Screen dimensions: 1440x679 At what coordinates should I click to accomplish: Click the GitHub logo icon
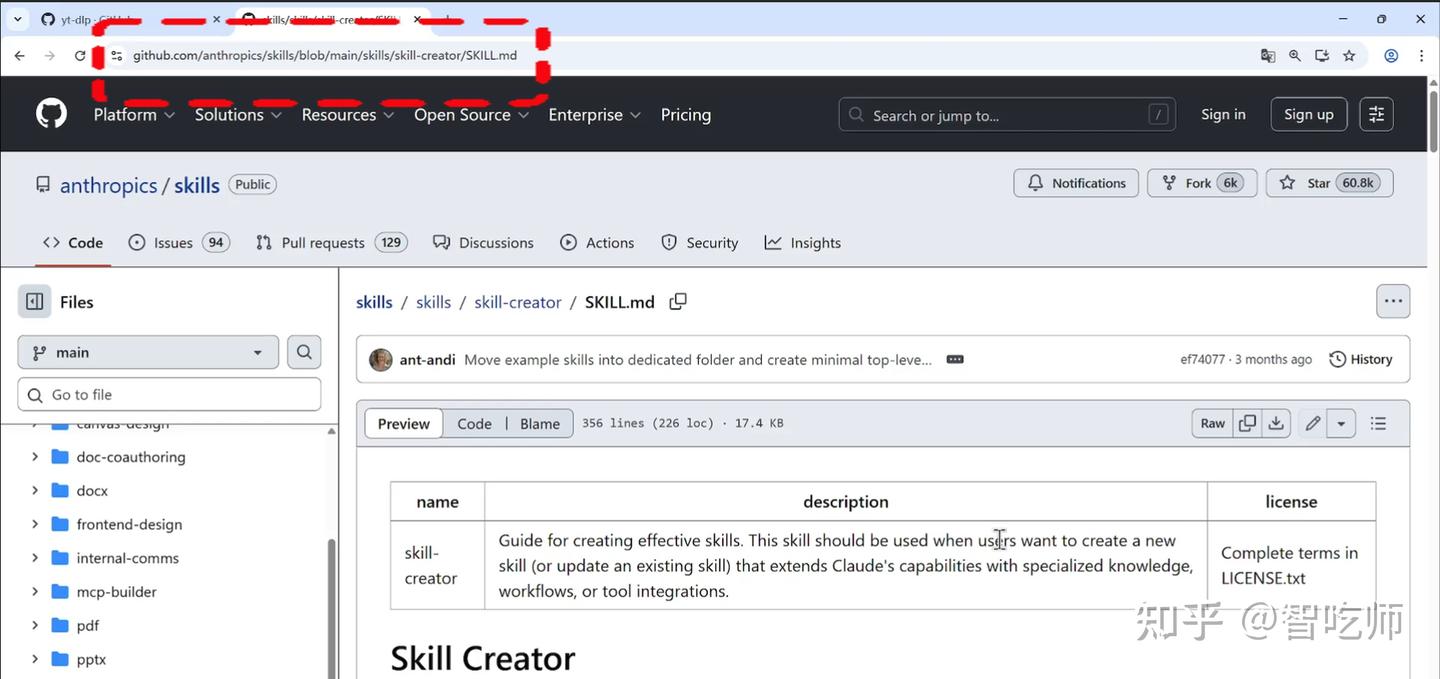click(x=51, y=114)
